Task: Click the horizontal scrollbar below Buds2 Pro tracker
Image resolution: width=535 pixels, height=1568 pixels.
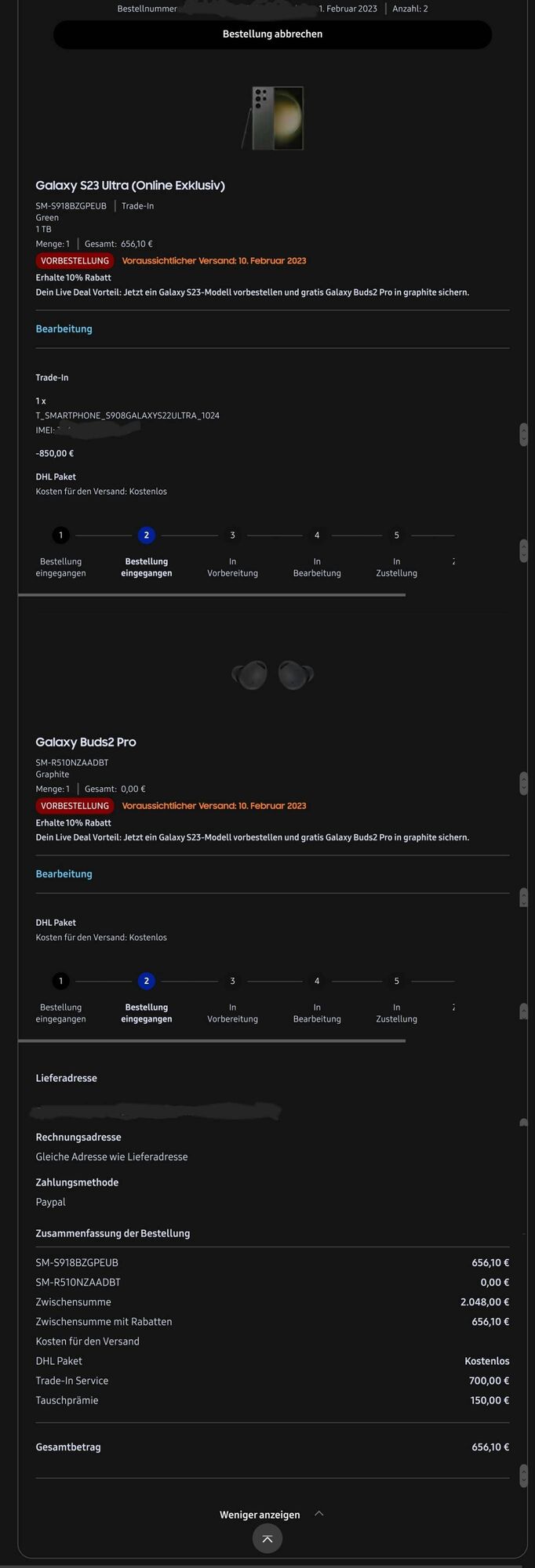Action: 212,1040
